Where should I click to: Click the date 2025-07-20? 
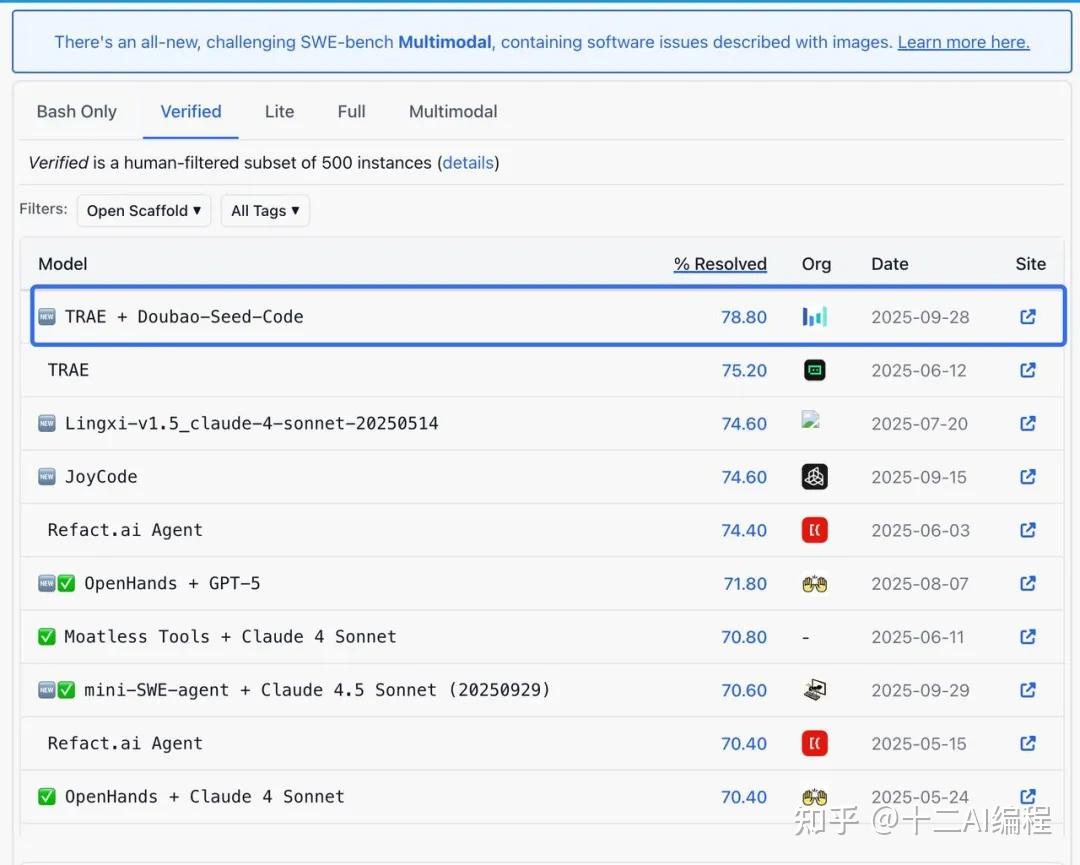(x=920, y=424)
